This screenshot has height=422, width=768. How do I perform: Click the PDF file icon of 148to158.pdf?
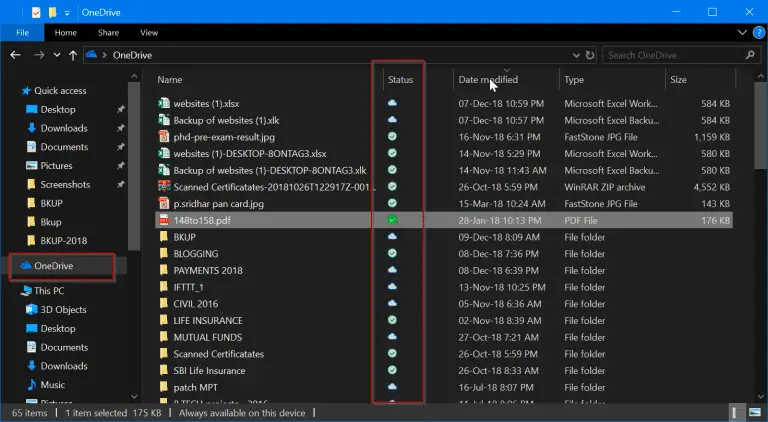pos(164,220)
